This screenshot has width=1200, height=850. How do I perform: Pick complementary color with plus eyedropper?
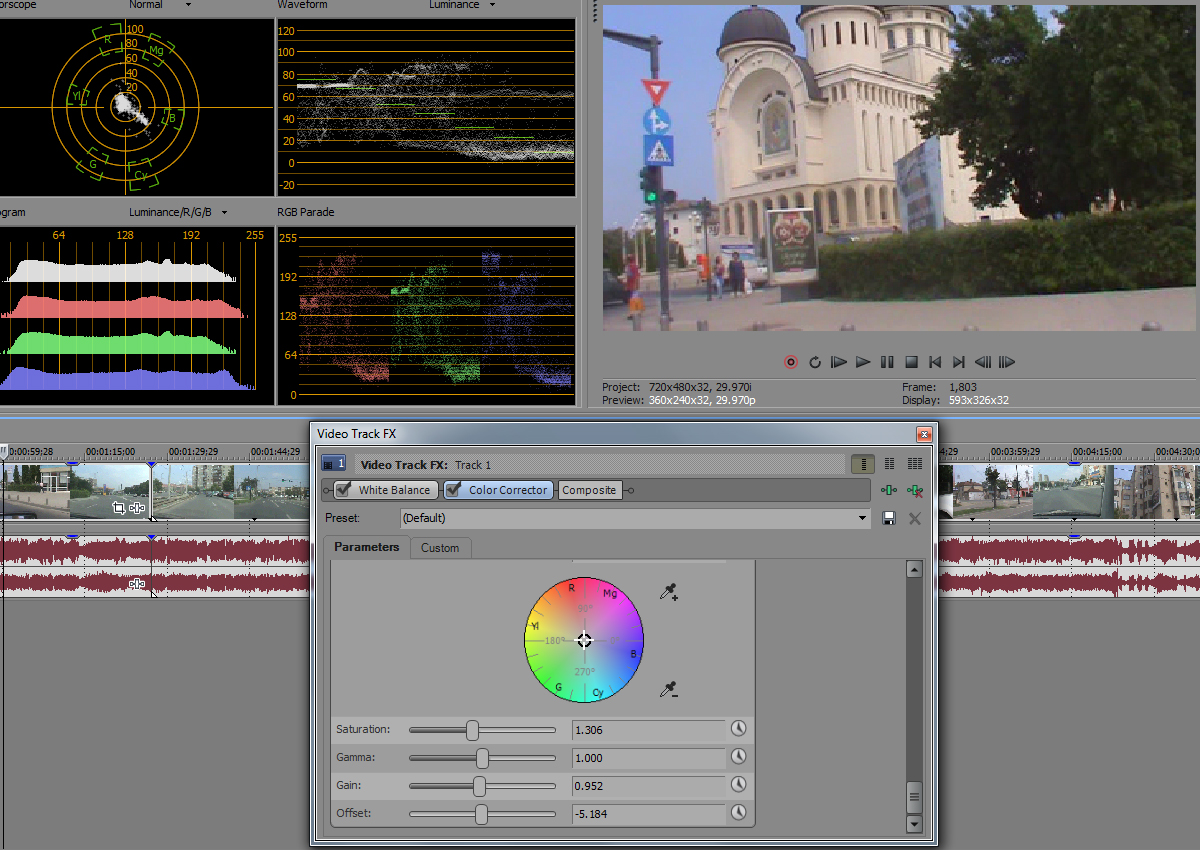coord(669,593)
